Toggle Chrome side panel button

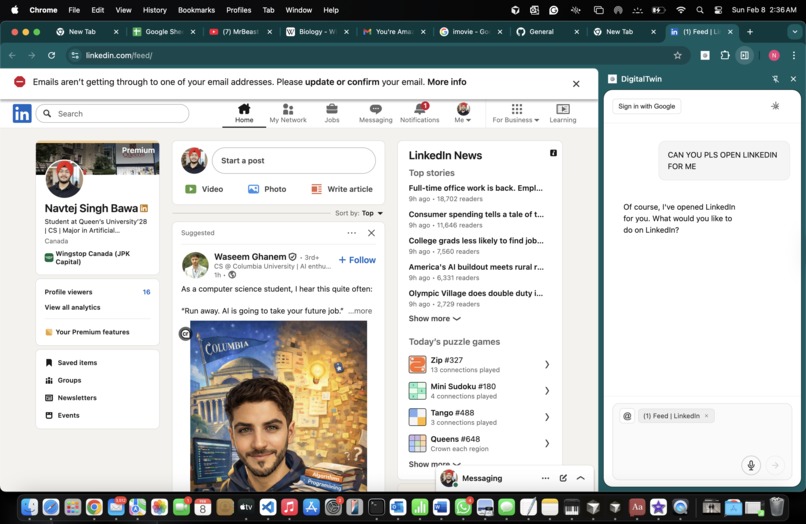[x=744, y=55]
